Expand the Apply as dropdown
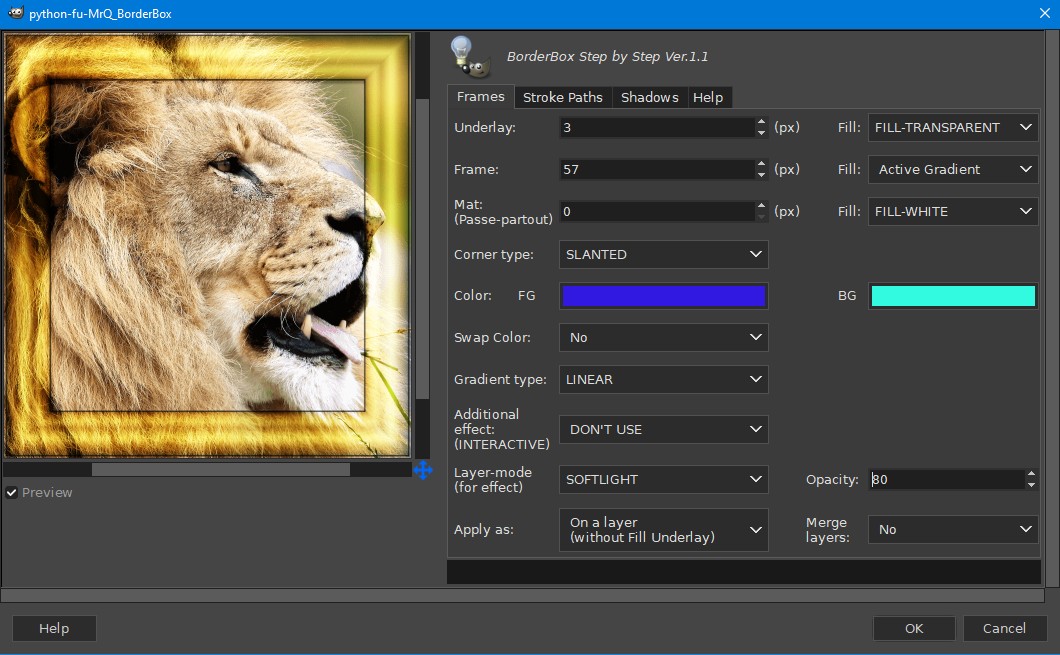The image size is (1060, 655). (663, 530)
